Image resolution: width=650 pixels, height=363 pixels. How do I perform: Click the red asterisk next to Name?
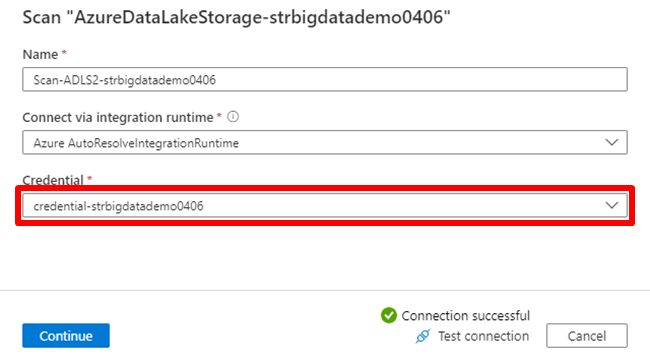pos(64,53)
